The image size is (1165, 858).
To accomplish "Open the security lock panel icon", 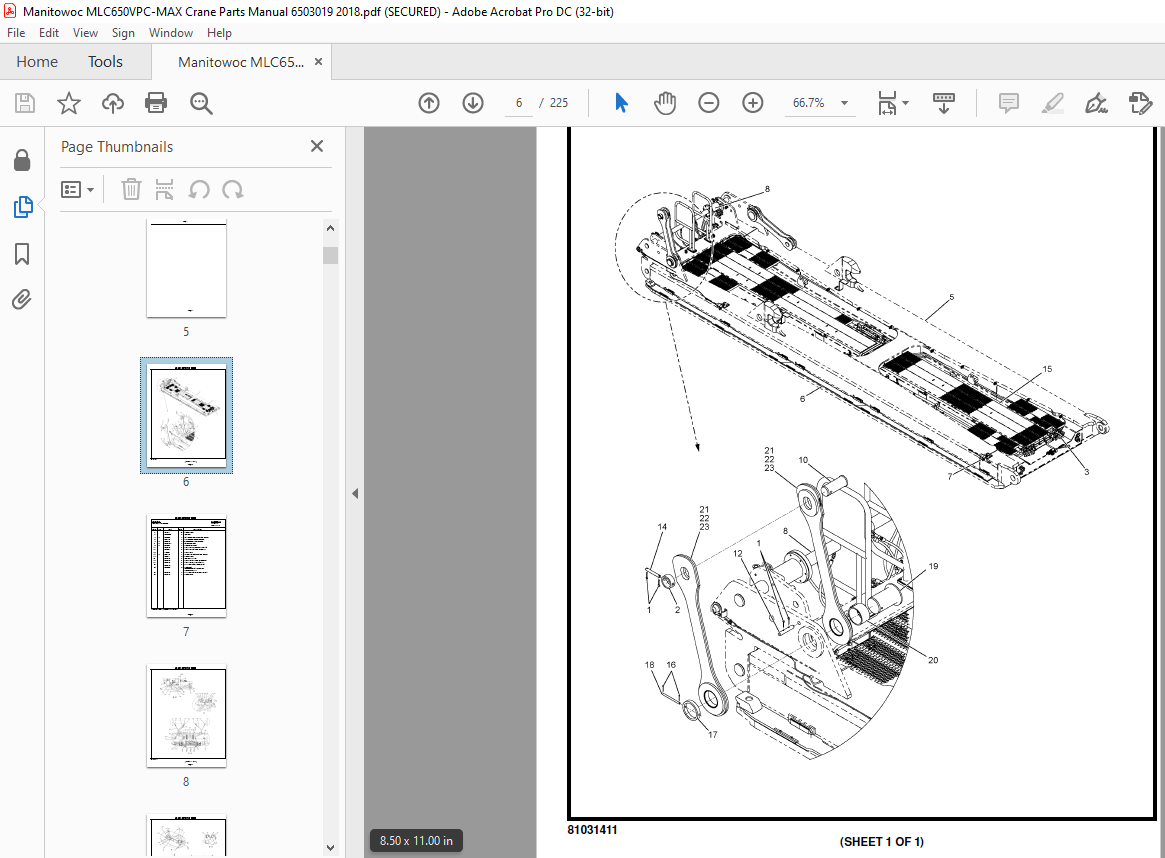I will point(22,160).
